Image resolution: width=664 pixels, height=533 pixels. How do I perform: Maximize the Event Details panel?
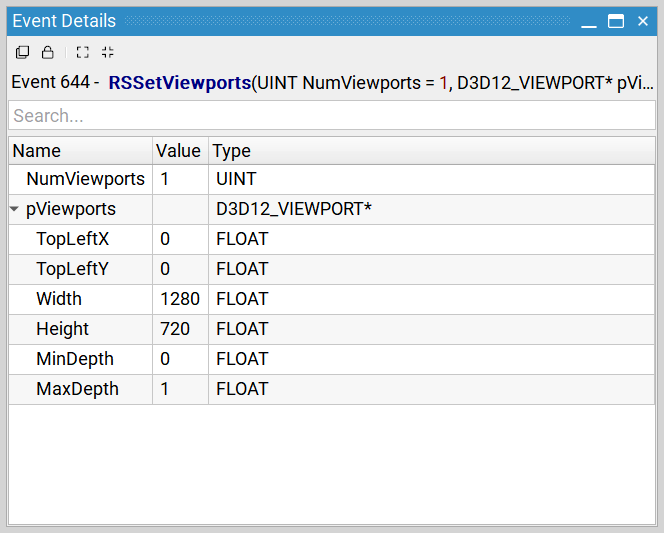[616, 21]
